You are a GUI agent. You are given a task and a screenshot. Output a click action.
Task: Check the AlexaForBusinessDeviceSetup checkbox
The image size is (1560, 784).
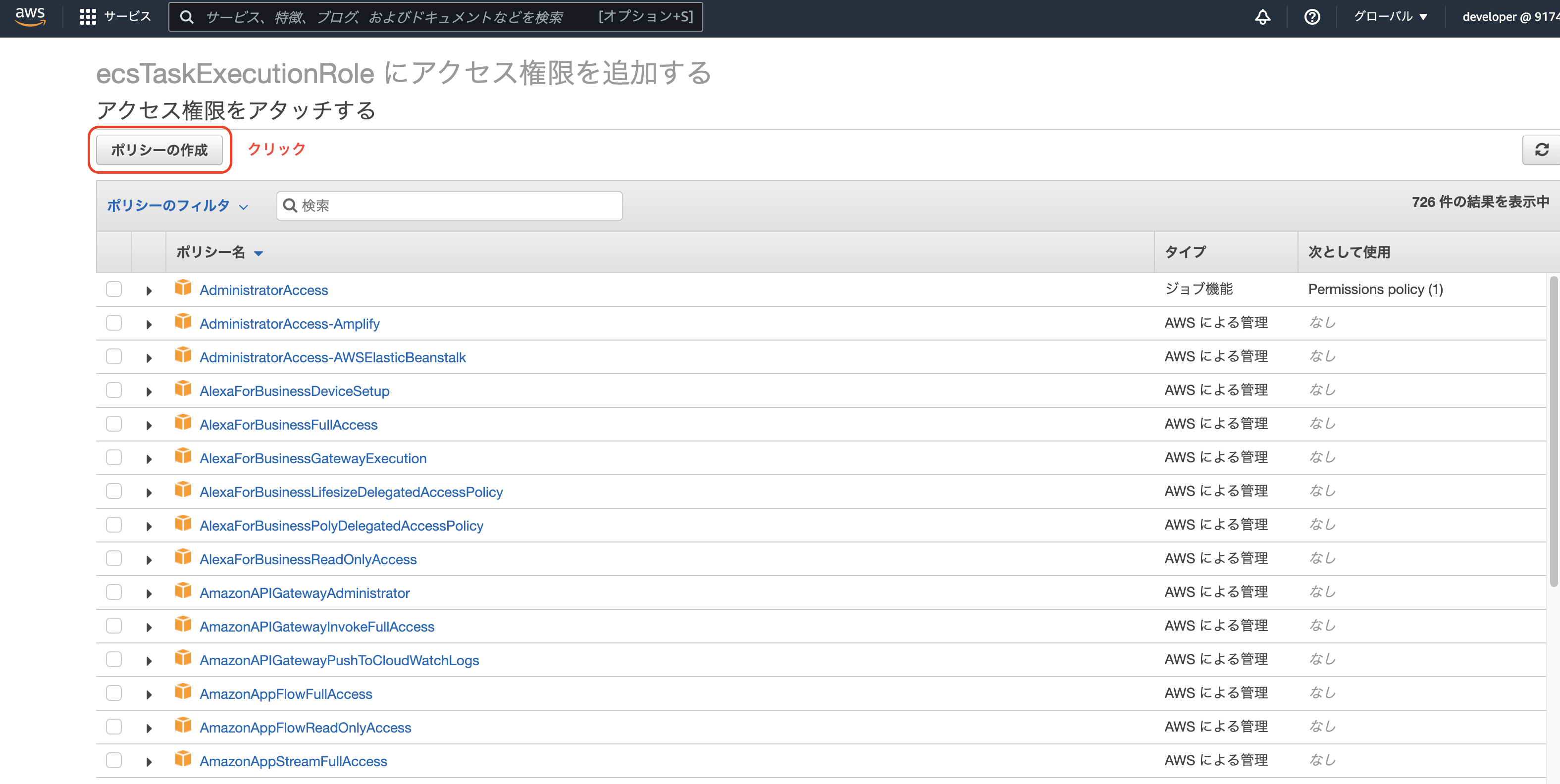113,390
